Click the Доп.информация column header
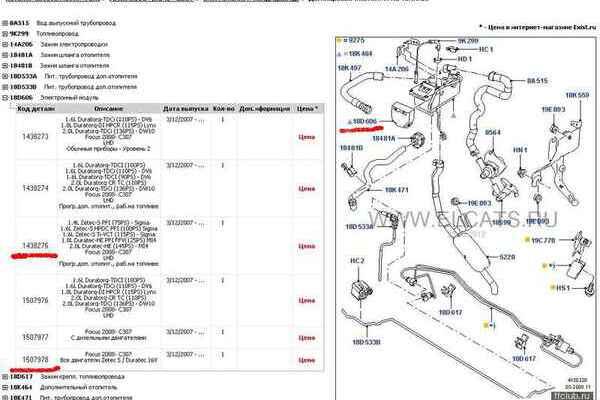 265,109
